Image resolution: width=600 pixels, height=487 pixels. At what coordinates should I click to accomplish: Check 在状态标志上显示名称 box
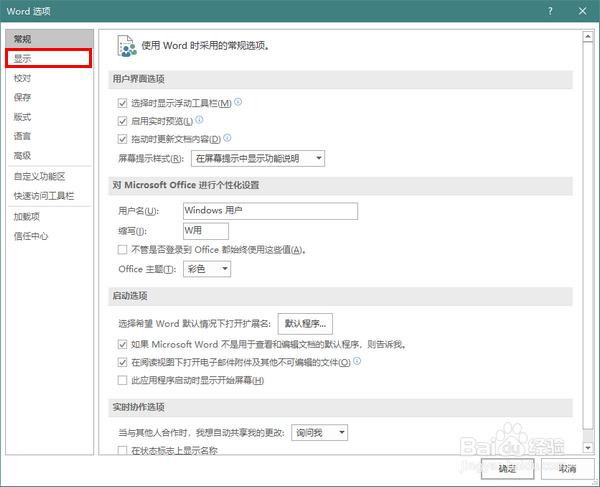(122, 450)
